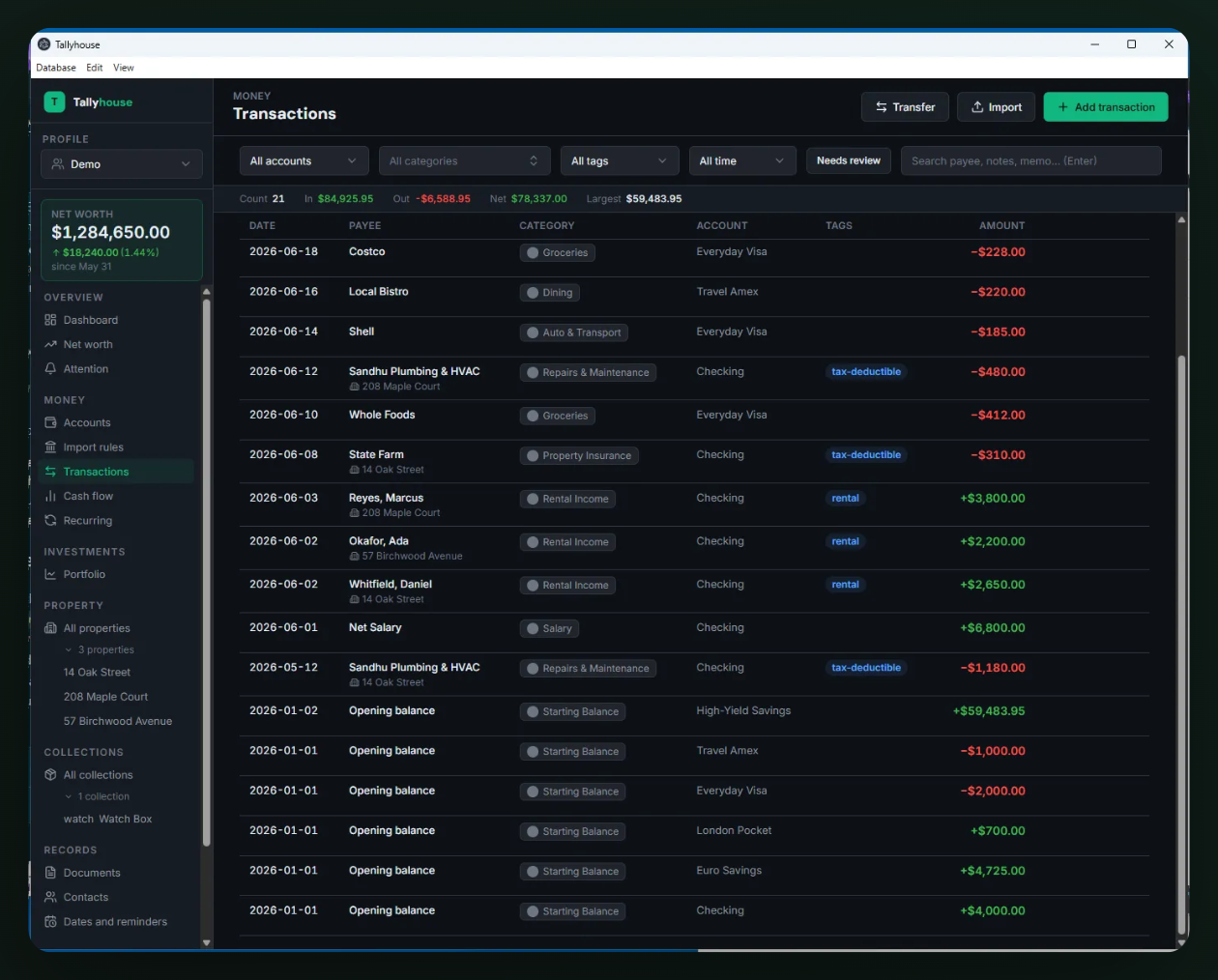Open the Watch Box collection

coord(107,820)
